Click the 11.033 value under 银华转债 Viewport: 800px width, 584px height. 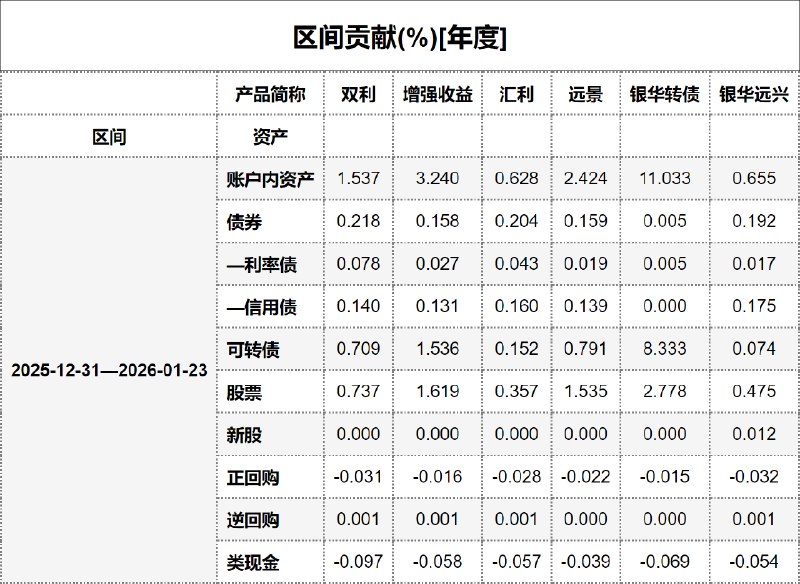pos(664,180)
